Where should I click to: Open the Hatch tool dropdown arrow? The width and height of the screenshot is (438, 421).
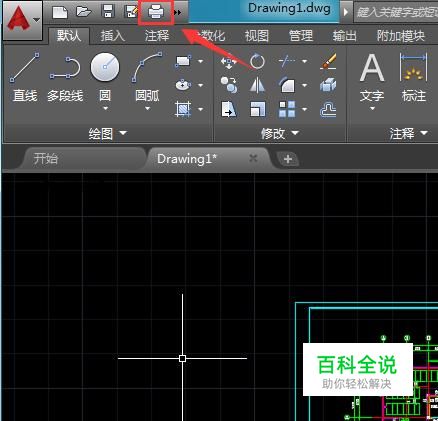click(x=200, y=109)
